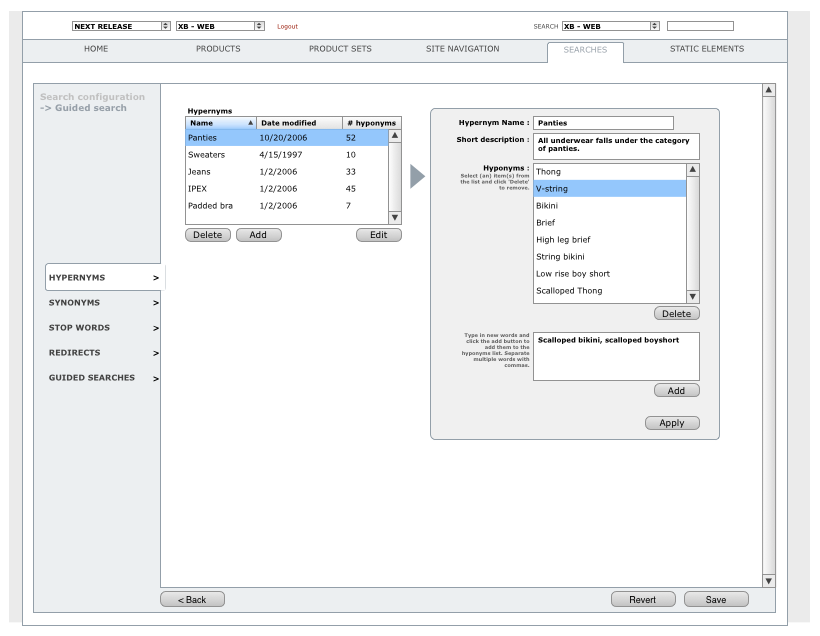
Task: Click the Logout link
Action: pyautogui.click(x=287, y=27)
